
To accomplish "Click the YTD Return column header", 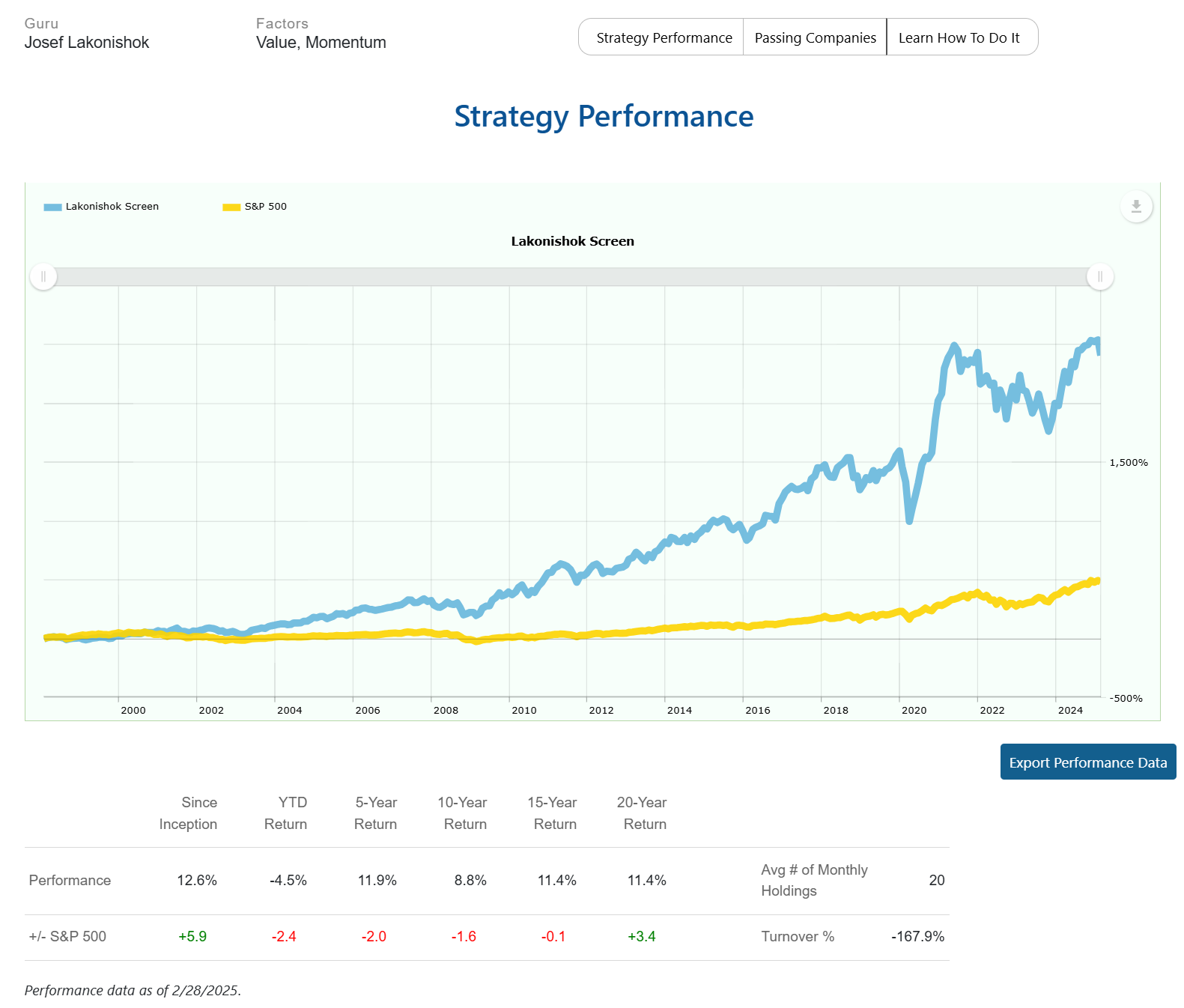I will [x=285, y=813].
